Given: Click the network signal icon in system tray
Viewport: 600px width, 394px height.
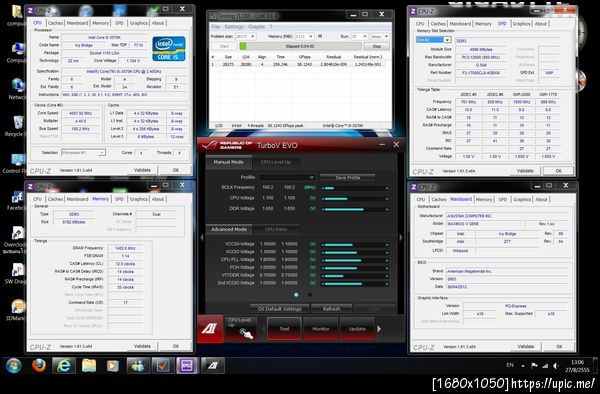Looking at the screenshot, I should [545, 366].
